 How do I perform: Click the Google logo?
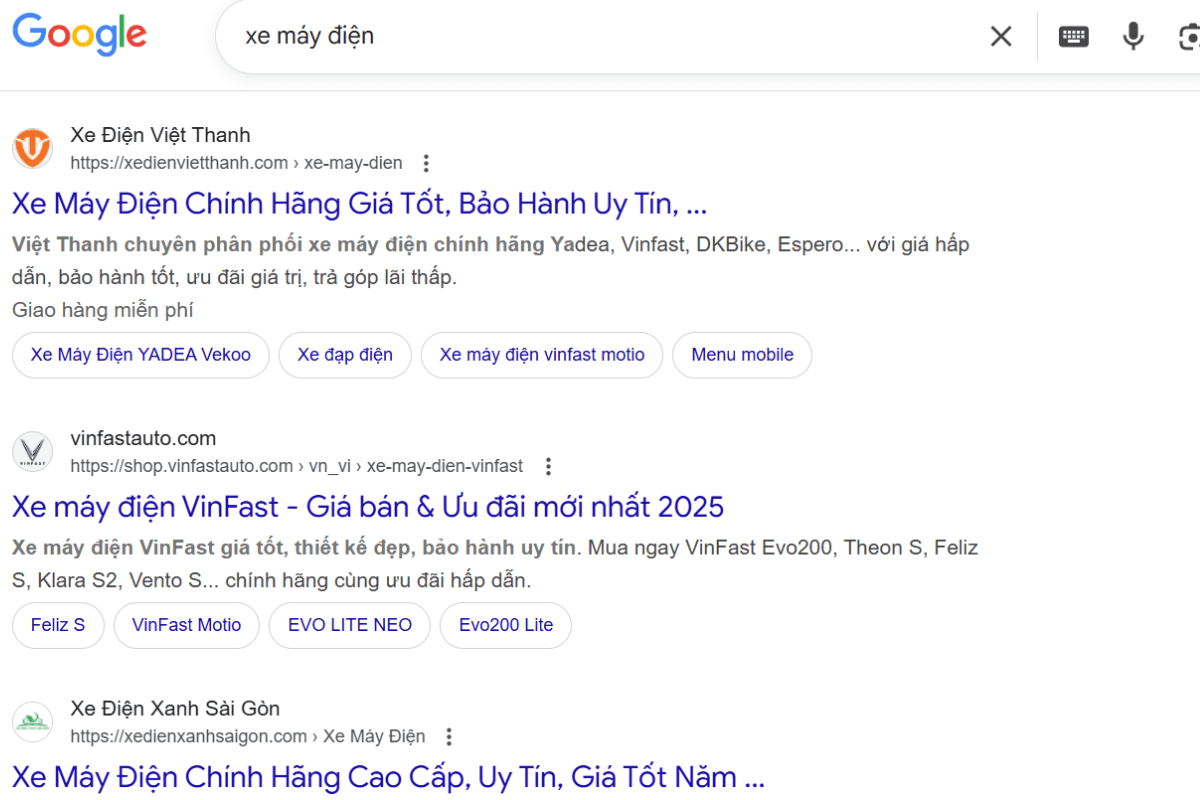(80, 35)
